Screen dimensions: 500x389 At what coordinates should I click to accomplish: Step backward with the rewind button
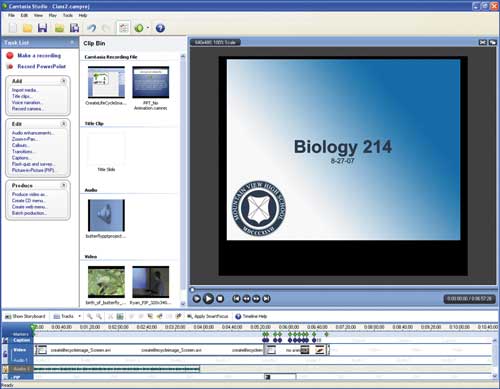pyautogui.click(x=246, y=299)
